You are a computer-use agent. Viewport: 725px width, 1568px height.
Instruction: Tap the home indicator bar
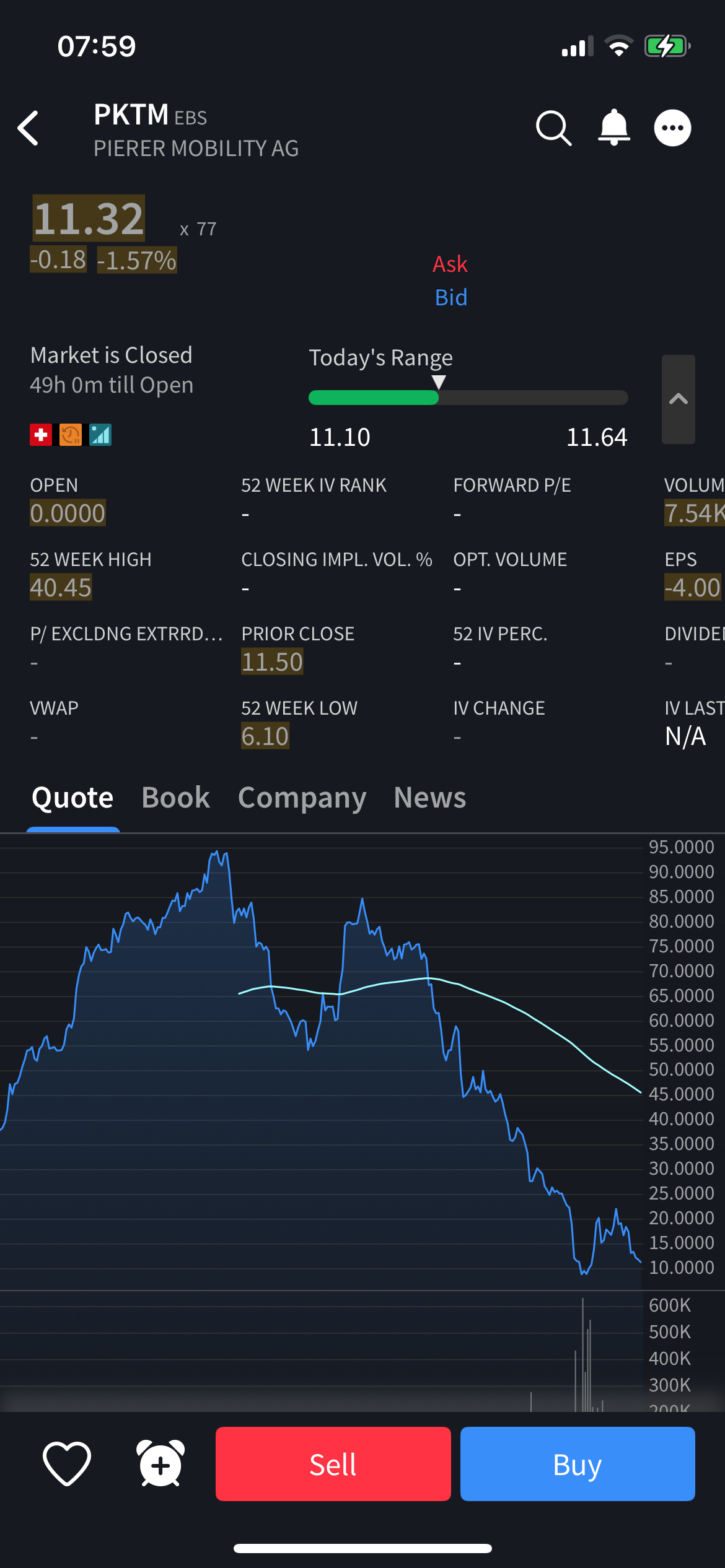coord(362,1548)
